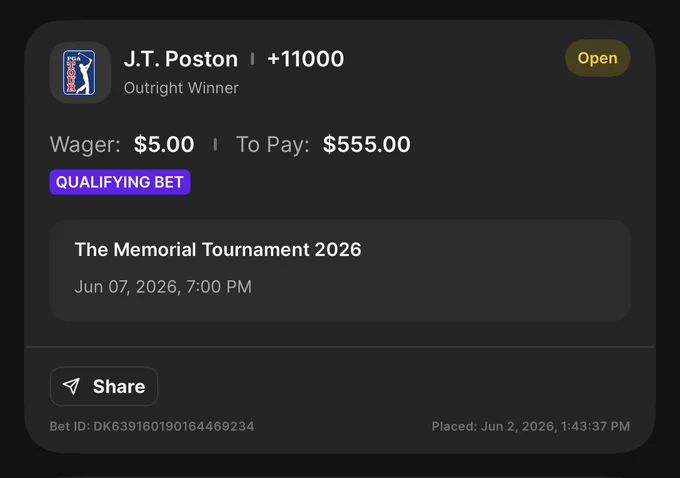680x478 pixels.
Task: Click the To Pay label
Action: coord(272,144)
